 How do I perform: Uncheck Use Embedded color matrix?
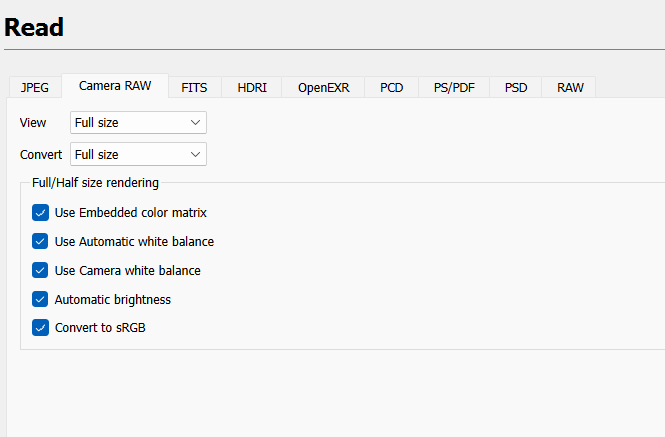[40, 212]
